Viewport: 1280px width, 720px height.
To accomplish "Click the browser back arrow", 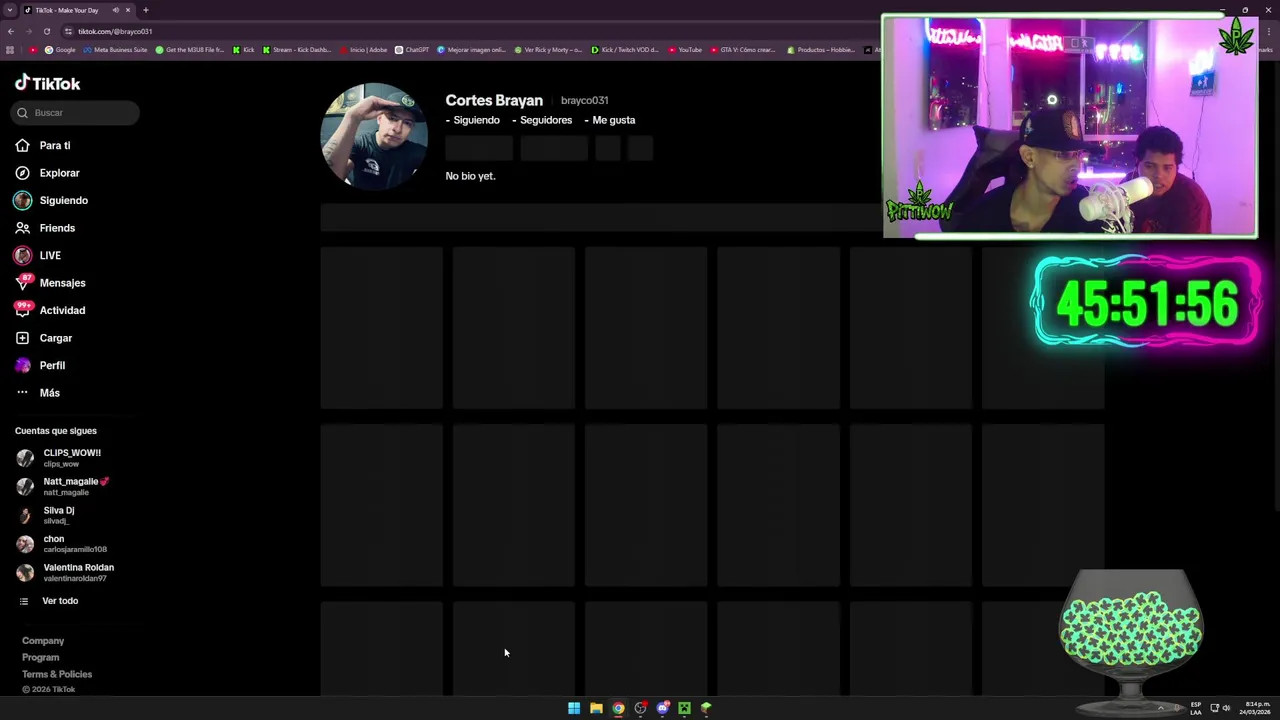I will (10, 31).
